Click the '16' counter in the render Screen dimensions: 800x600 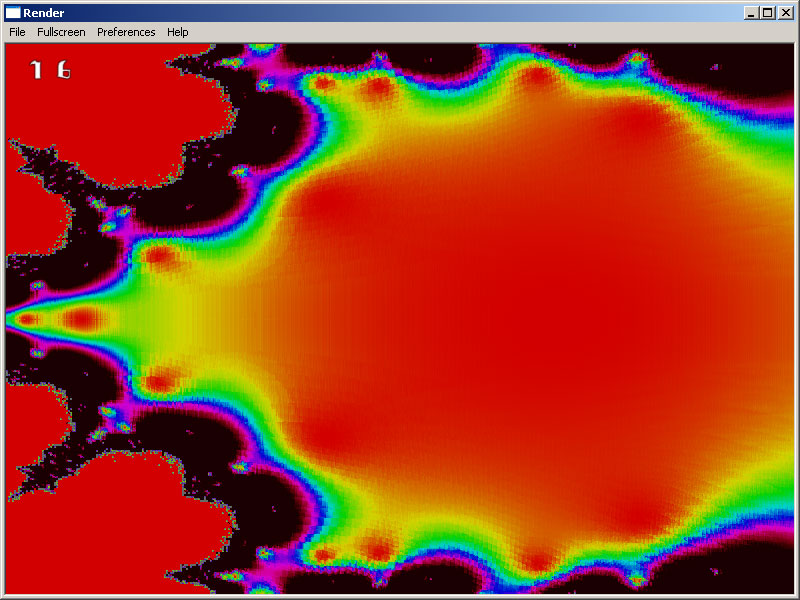pos(50,69)
